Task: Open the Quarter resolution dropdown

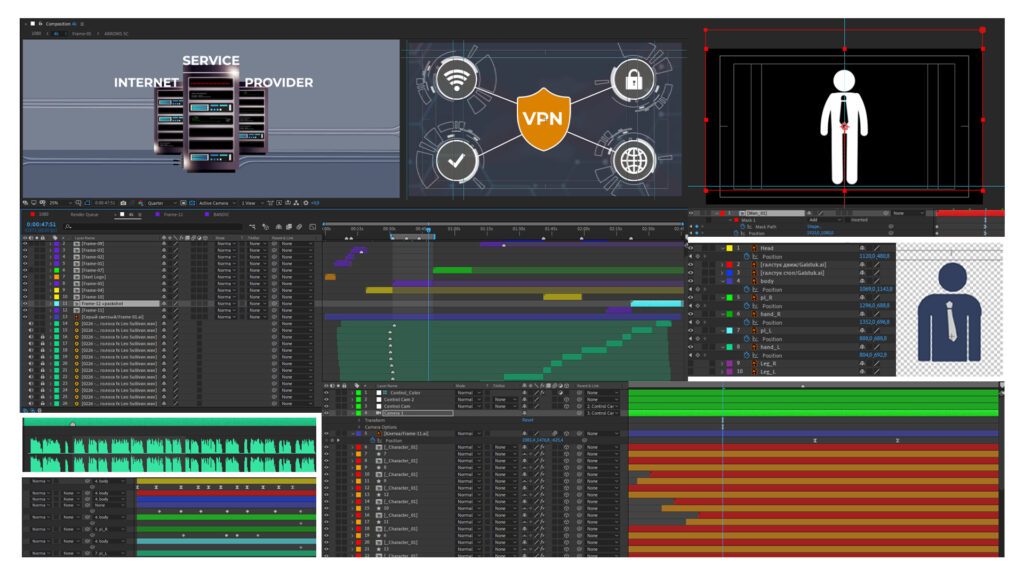Action: [x=159, y=203]
